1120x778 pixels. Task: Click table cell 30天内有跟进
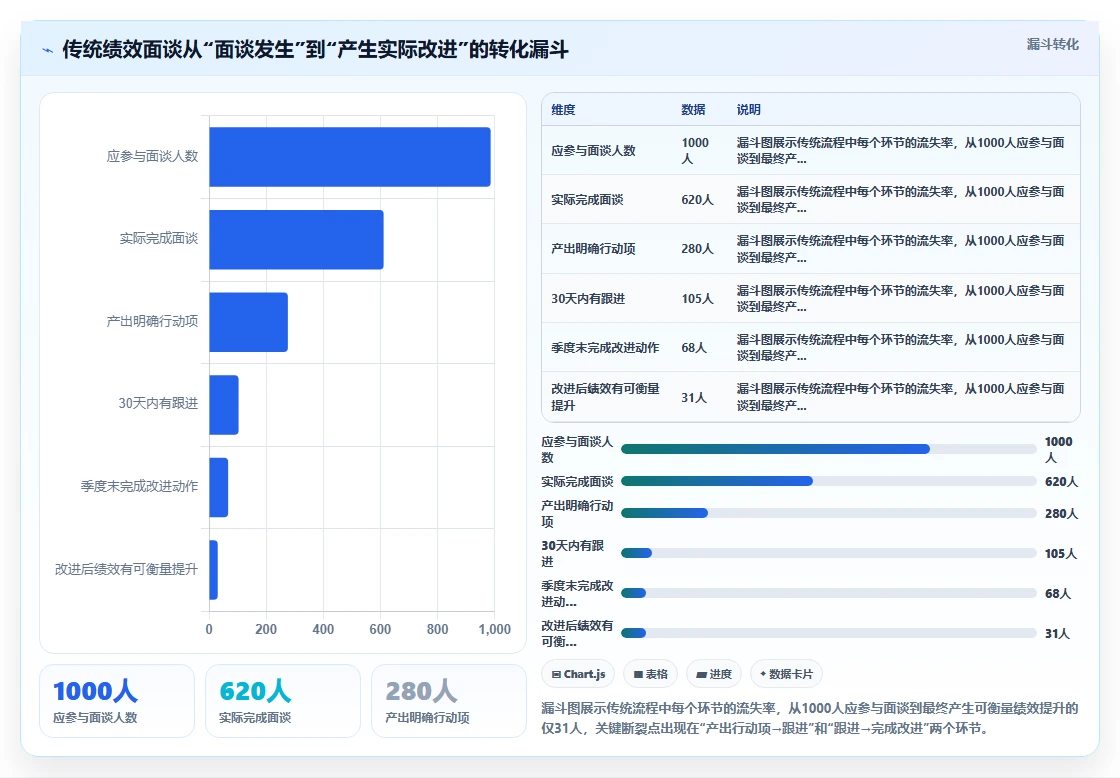tap(588, 299)
